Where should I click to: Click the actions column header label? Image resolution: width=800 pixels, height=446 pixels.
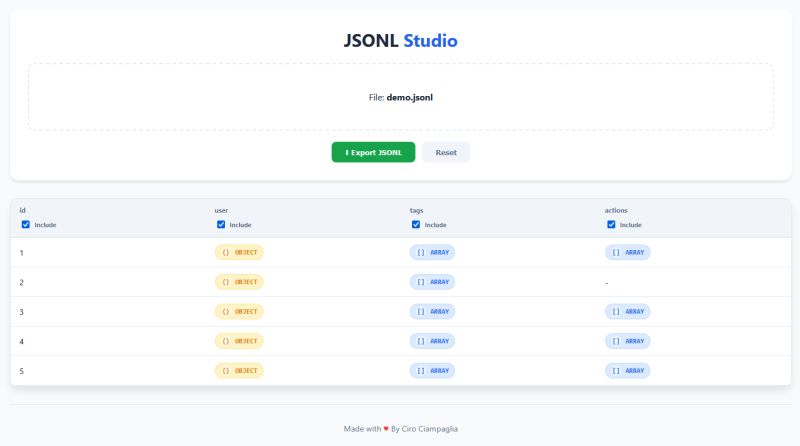pos(616,210)
